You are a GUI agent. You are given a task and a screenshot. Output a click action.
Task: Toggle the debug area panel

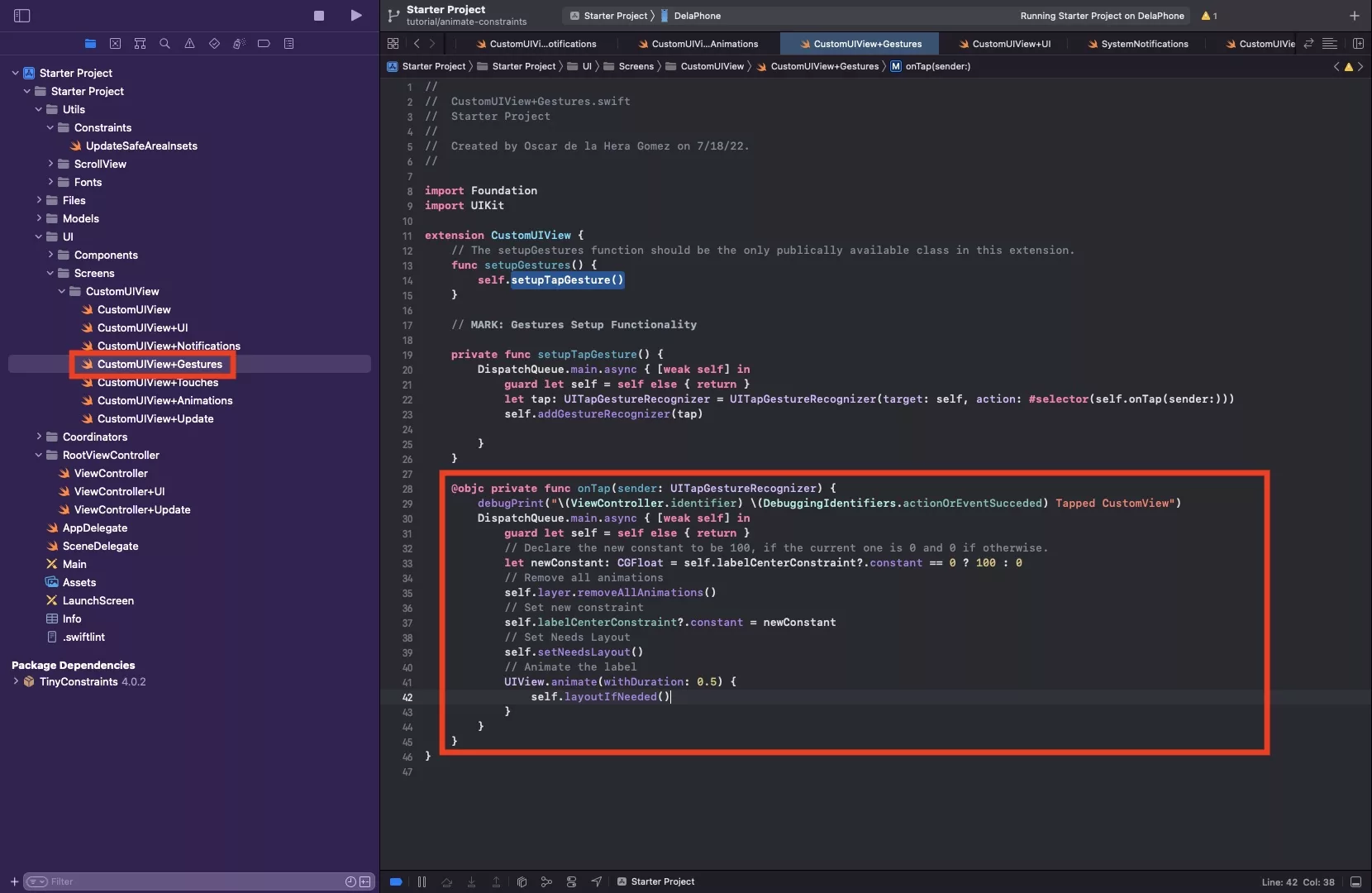1356,882
